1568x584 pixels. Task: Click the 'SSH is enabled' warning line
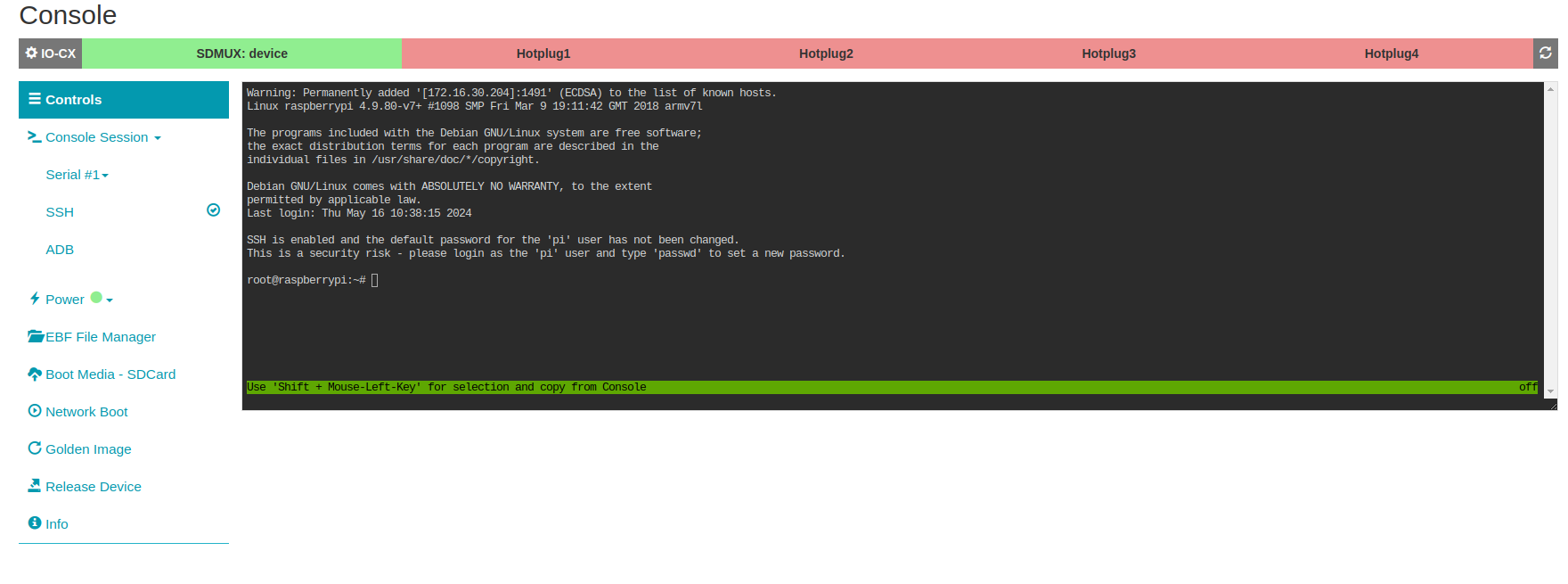pyautogui.click(x=493, y=240)
